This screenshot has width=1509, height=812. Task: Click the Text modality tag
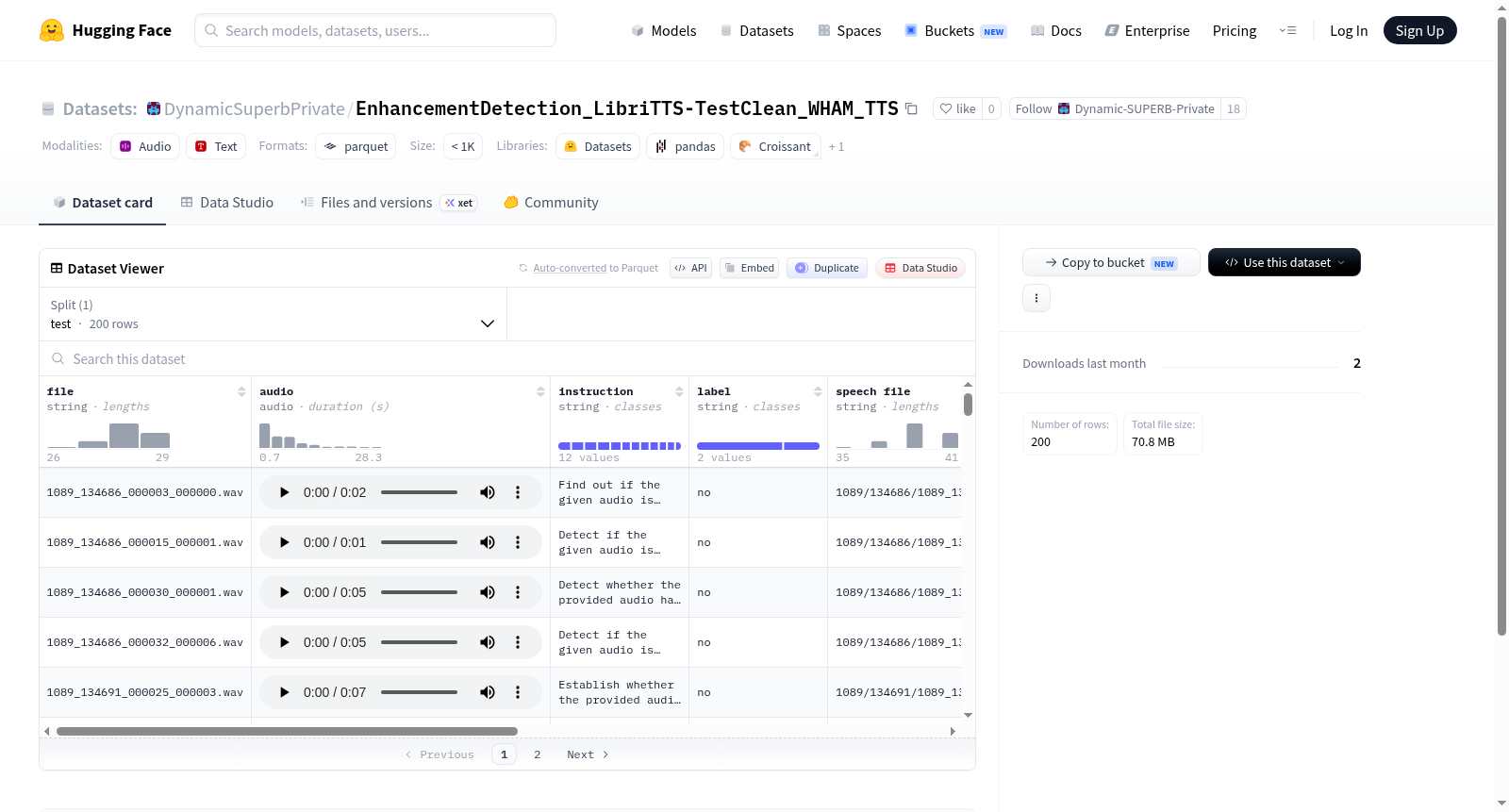coord(216,146)
